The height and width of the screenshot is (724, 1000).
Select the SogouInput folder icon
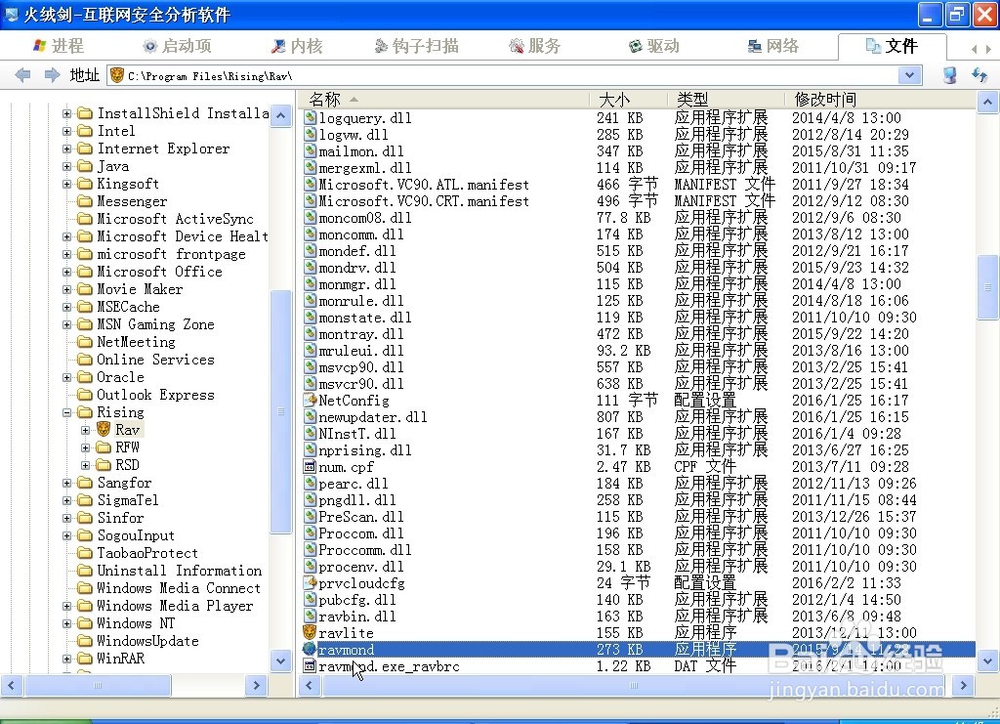85,536
